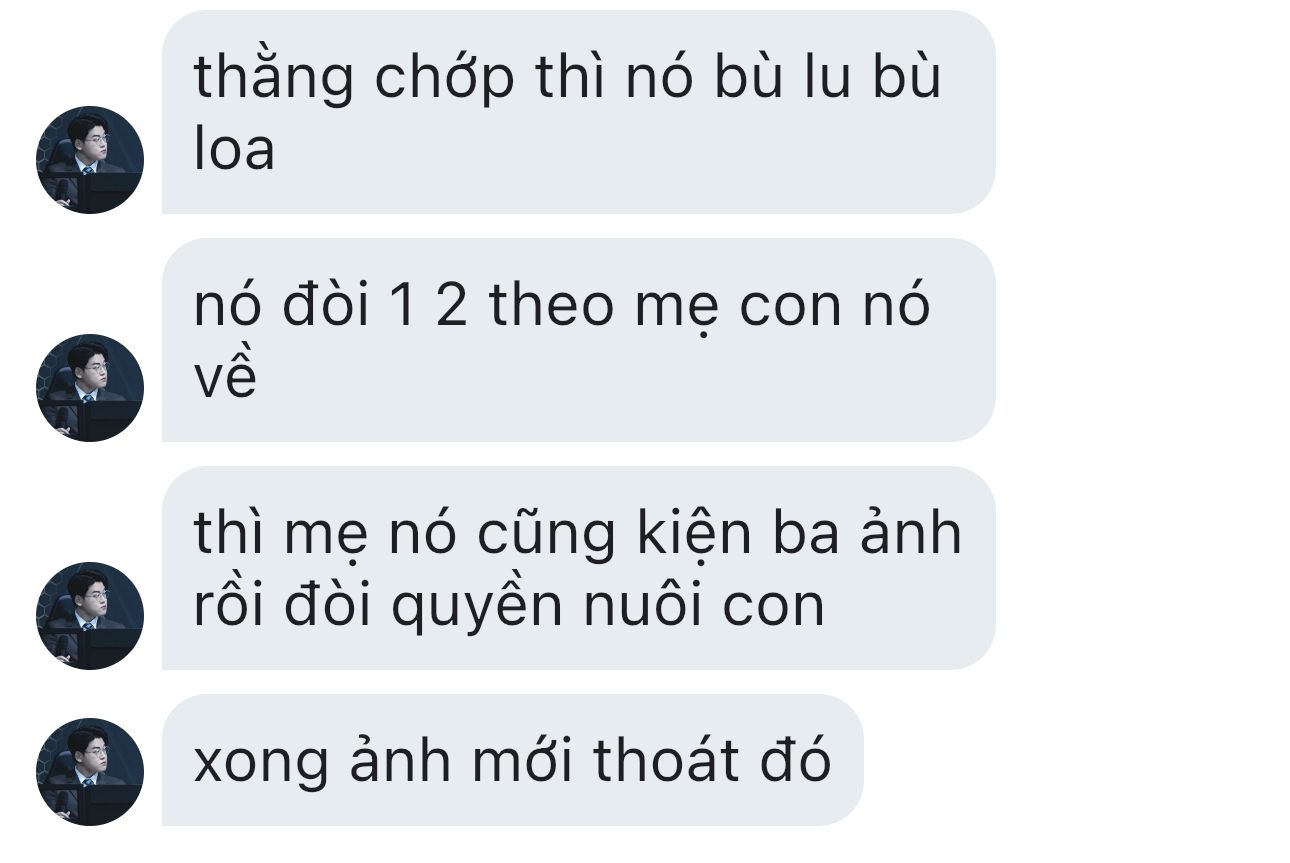Viewport: 1290px width, 863px height.
Task: Tap profile picture beside "thì mẹ nó cũng kiện" message
Action: coord(90,616)
